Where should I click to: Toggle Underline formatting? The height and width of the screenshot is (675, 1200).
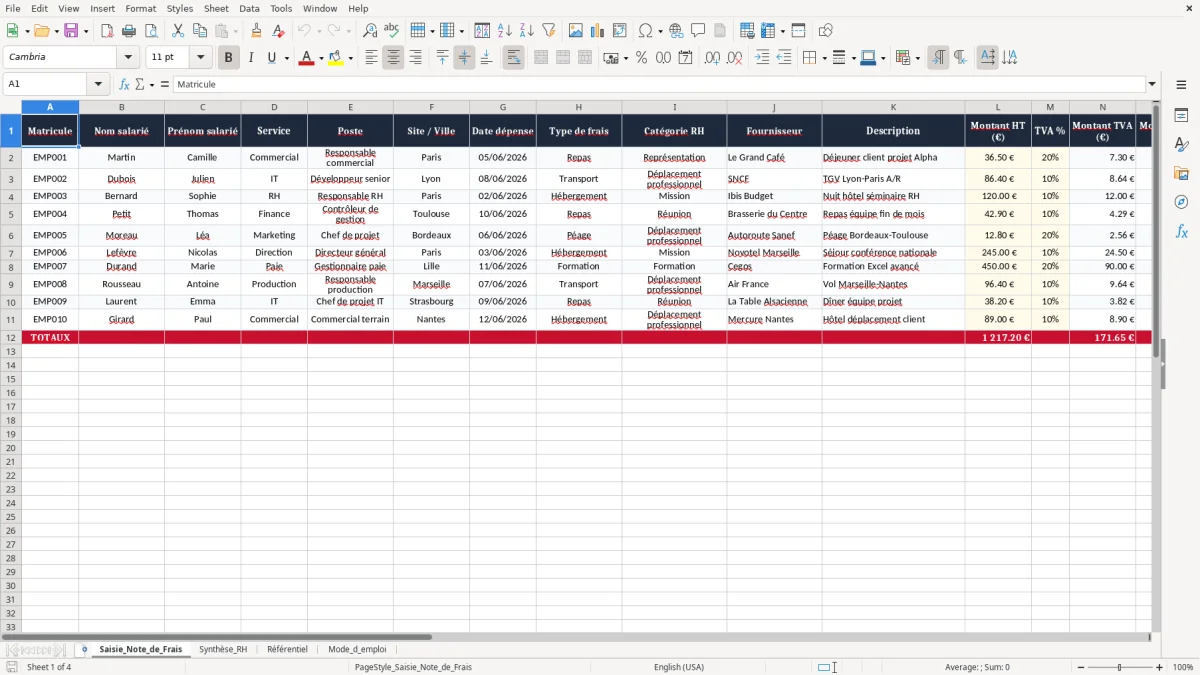point(272,58)
